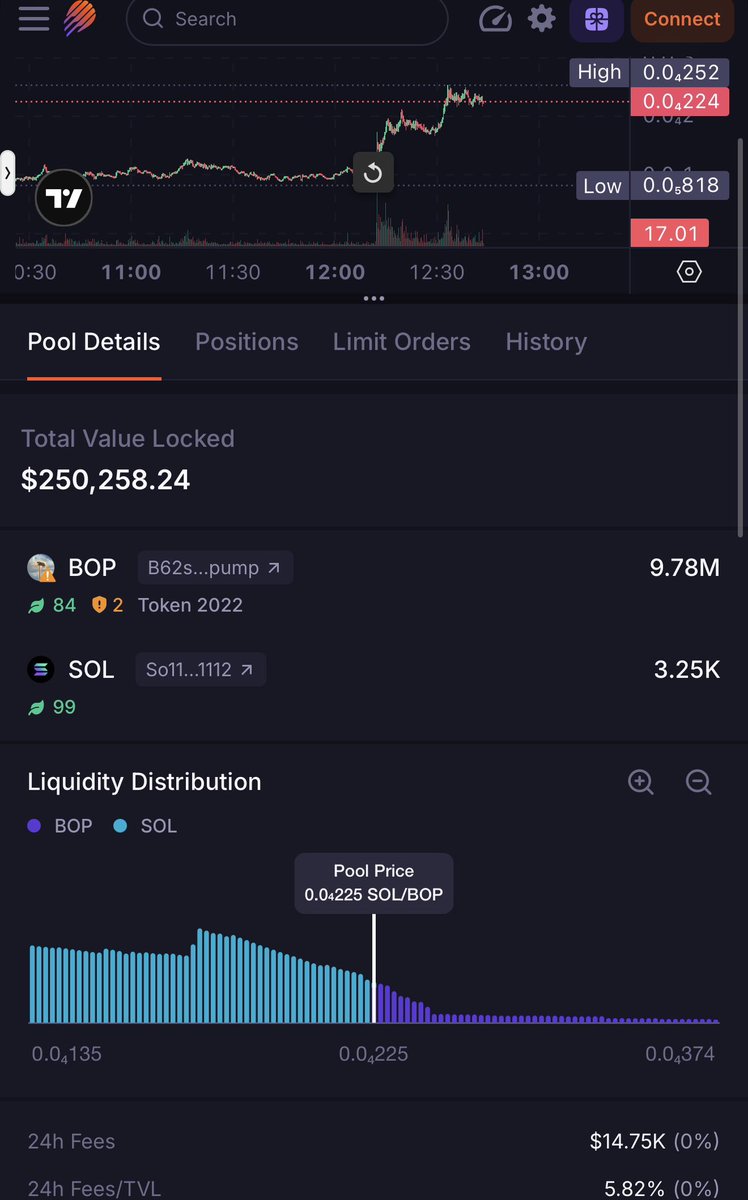Open chart settings hexagon icon
748x1200 pixels.
coord(689,272)
